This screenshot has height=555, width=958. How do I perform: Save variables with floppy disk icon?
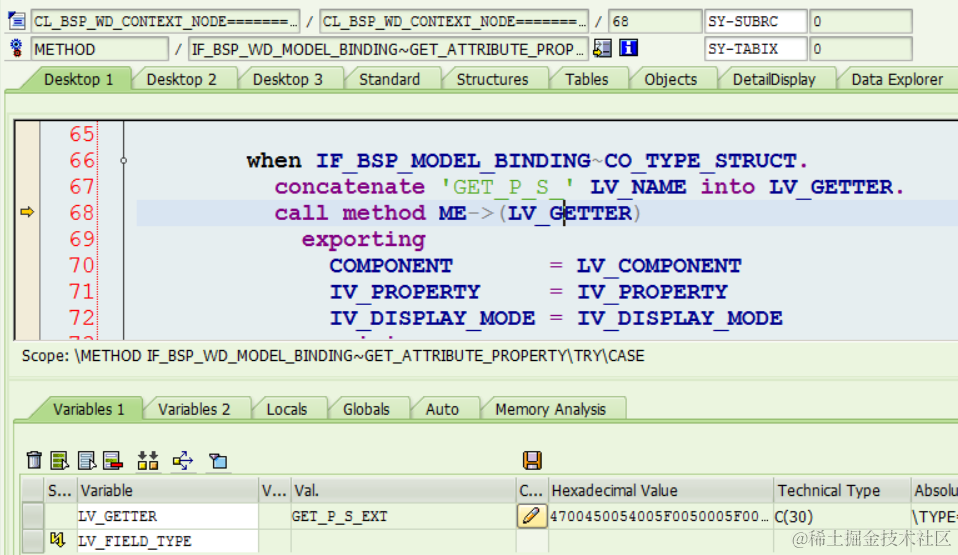[532, 460]
